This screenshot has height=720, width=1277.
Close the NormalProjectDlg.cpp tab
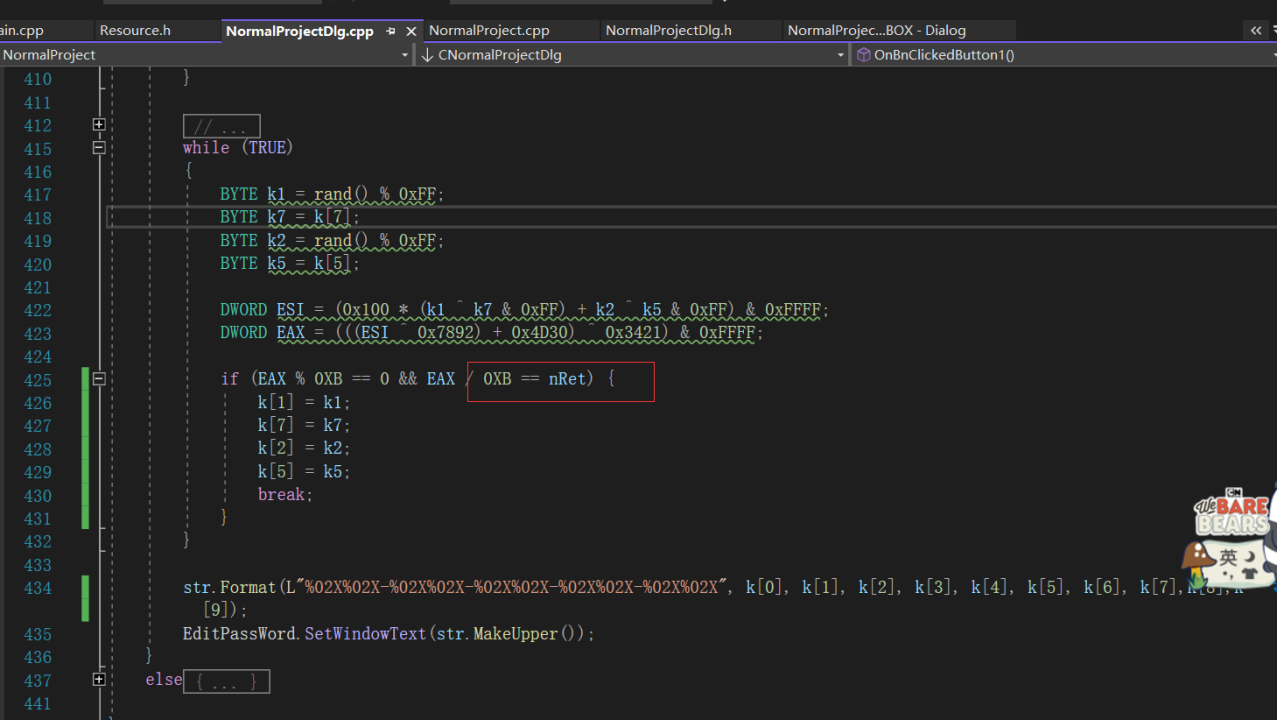(411, 31)
